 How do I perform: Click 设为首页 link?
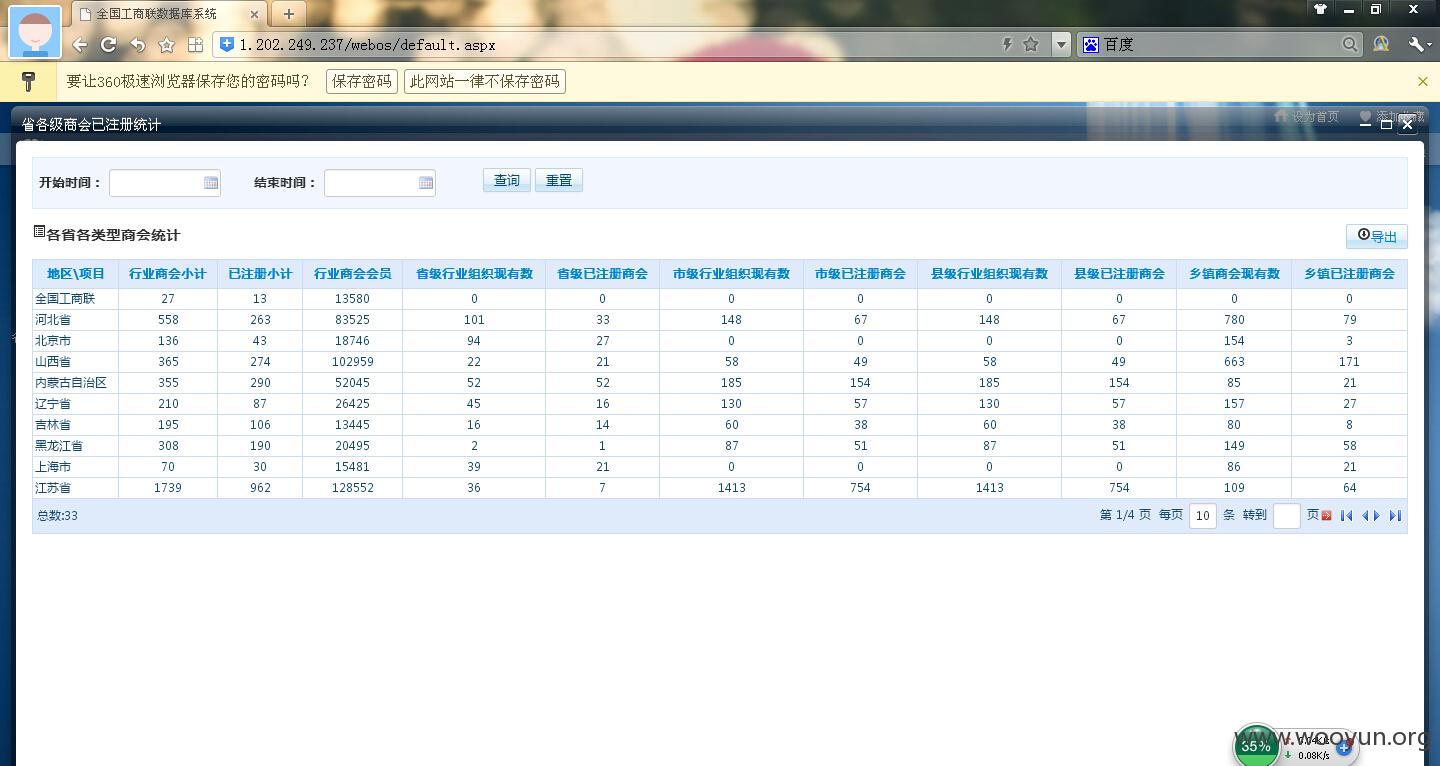(1306, 117)
